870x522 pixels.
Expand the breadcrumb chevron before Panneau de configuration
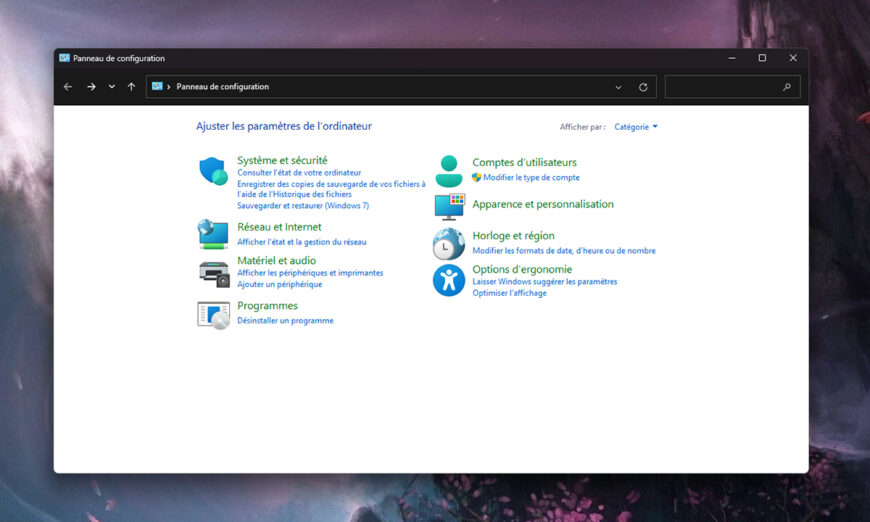[169, 87]
